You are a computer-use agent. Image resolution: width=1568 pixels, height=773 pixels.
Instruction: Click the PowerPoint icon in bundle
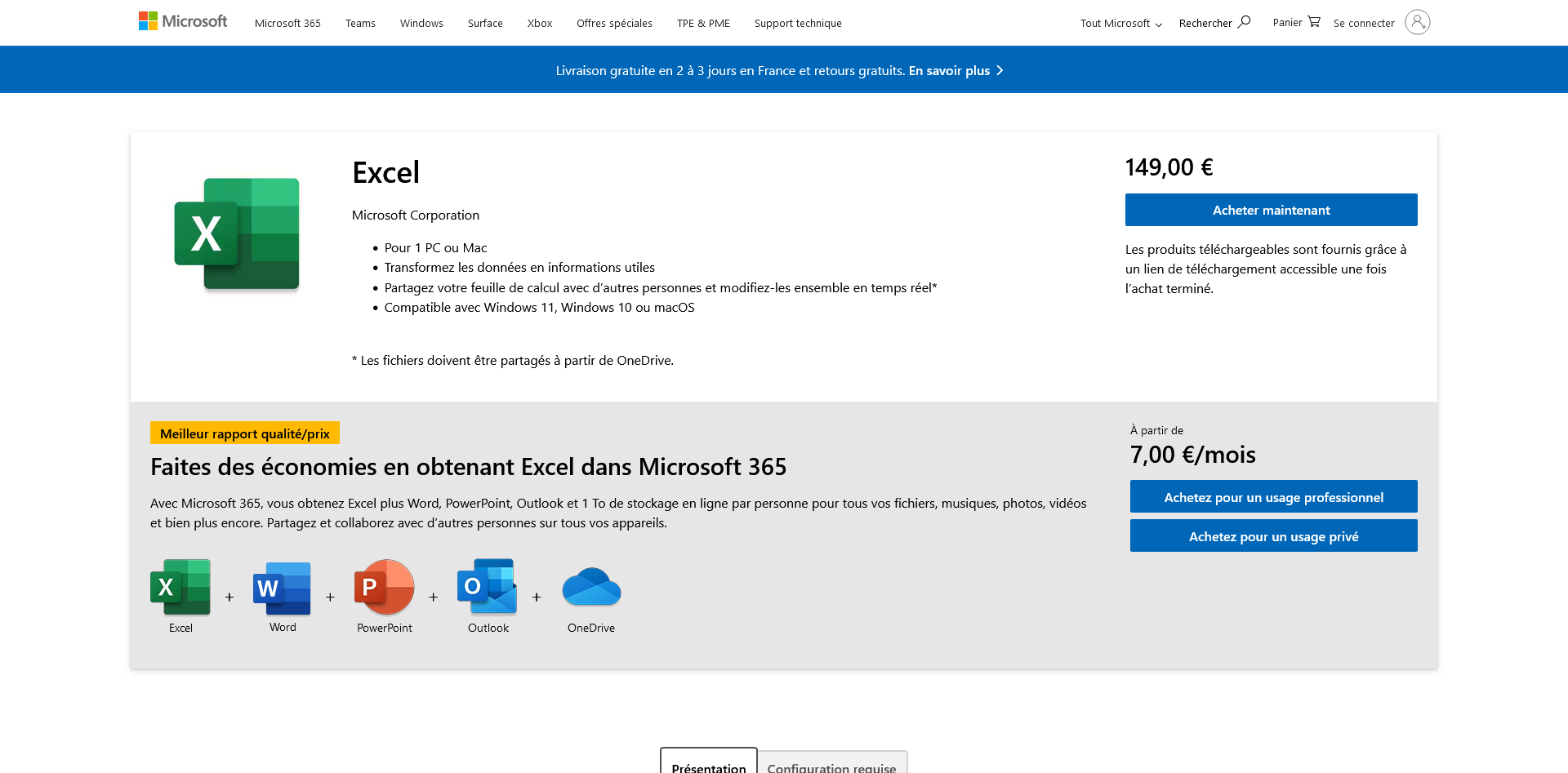pos(384,587)
